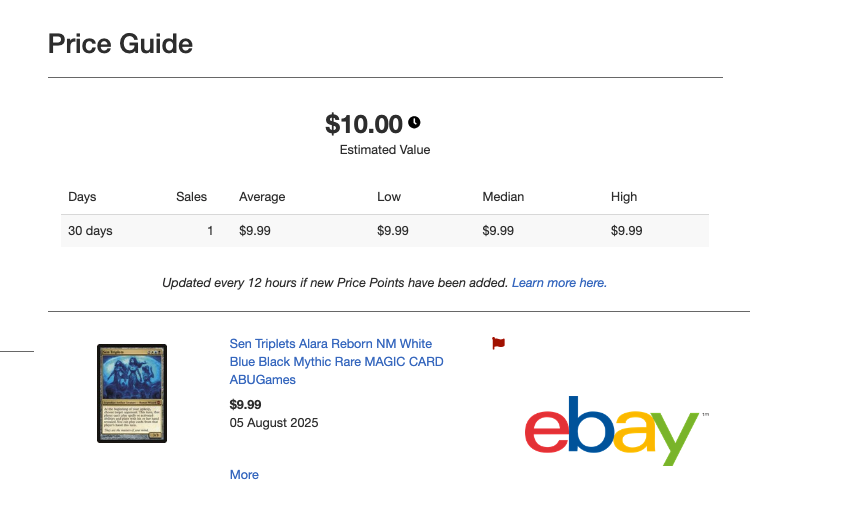
Task: Expand the listing with the More link
Action: (x=244, y=475)
